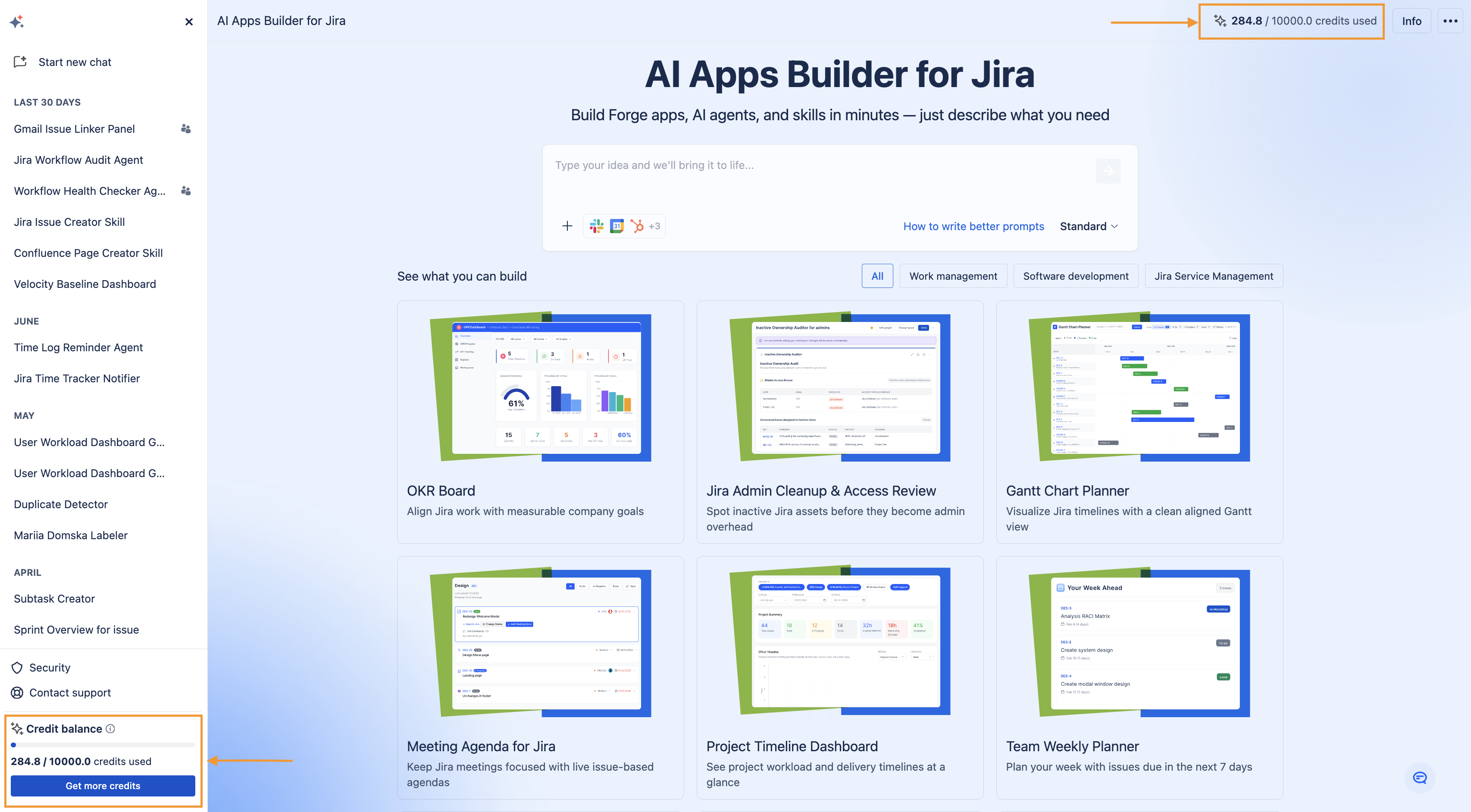Viewport: 1471px width, 812px height.
Task: Click the Credit balance info icon
Action: point(111,729)
